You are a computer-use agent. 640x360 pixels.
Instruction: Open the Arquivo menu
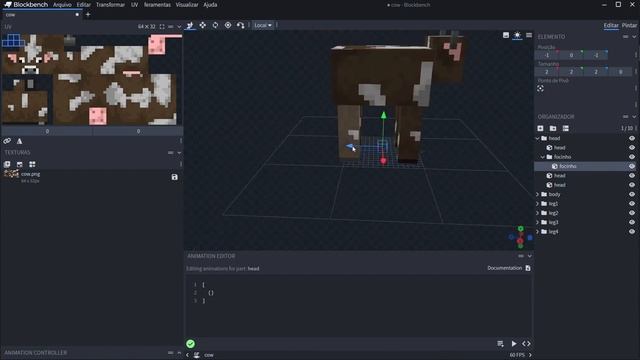tap(62, 5)
